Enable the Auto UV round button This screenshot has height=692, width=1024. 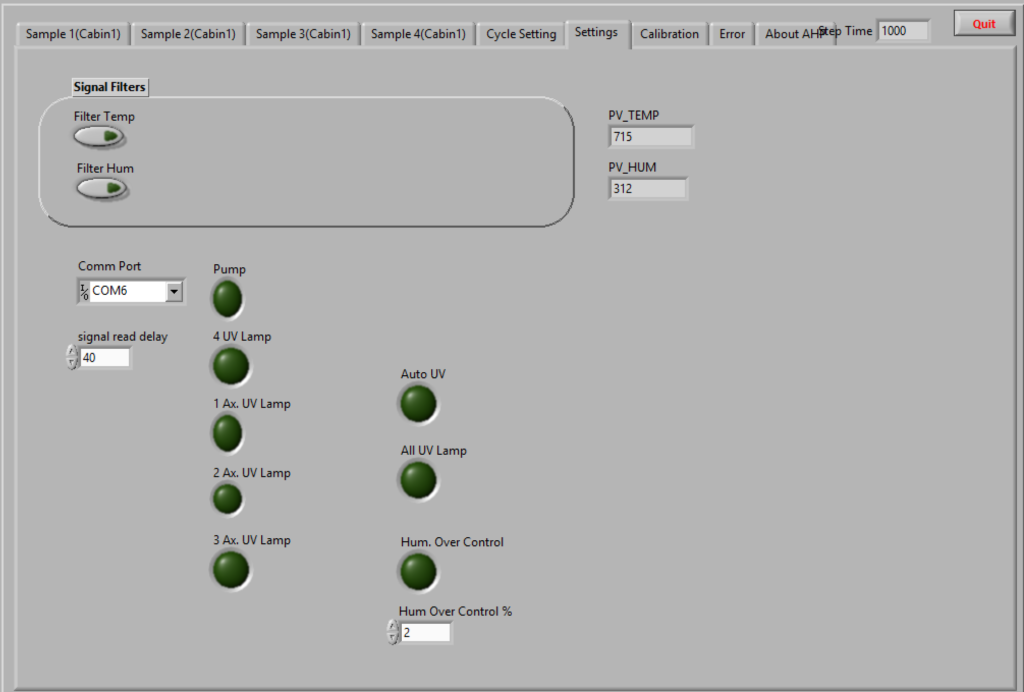pyautogui.click(x=418, y=403)
